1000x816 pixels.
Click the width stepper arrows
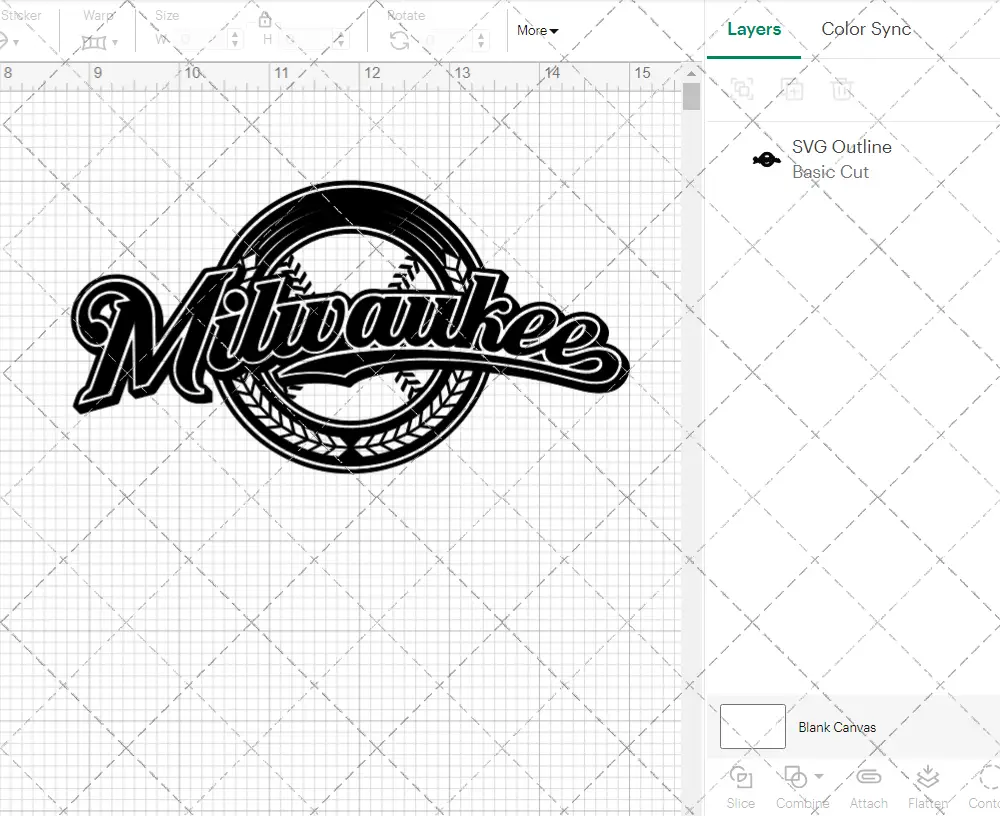[x=235, y=40]
